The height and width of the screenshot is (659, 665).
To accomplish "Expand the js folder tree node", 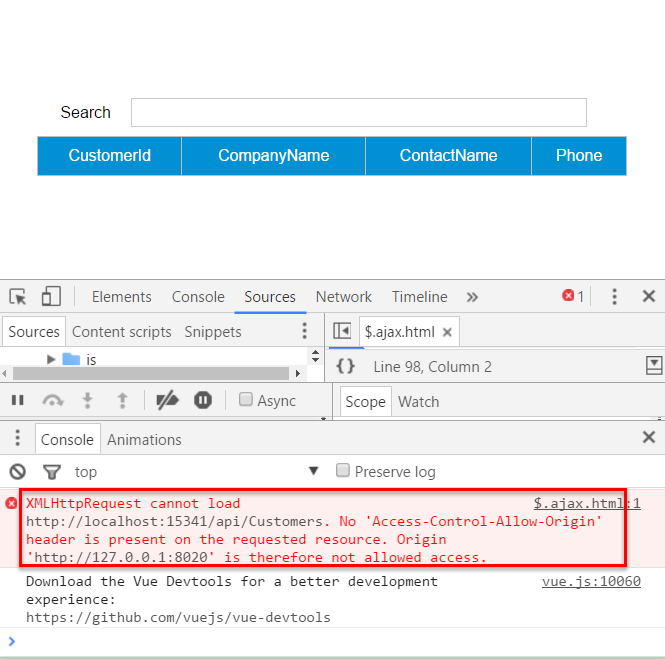I will coord(51,359).
